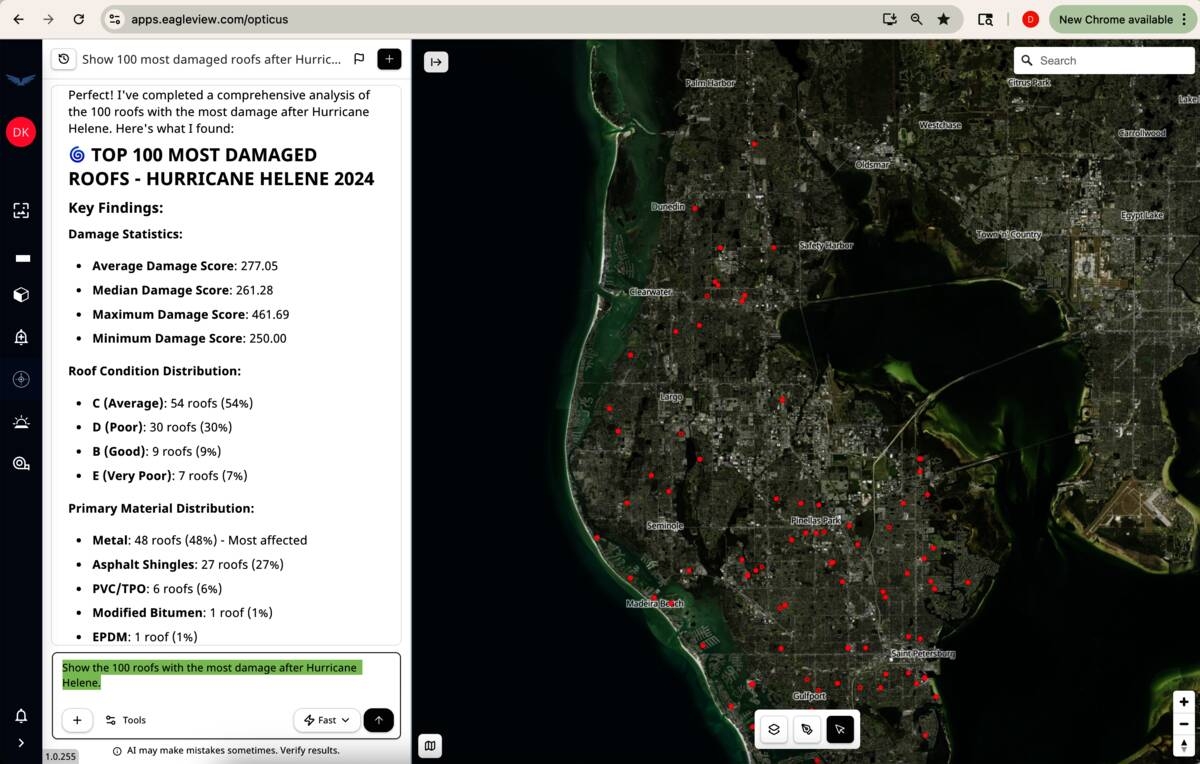
Task: Click Saint Petersburg map label
Action: (923, 653)
